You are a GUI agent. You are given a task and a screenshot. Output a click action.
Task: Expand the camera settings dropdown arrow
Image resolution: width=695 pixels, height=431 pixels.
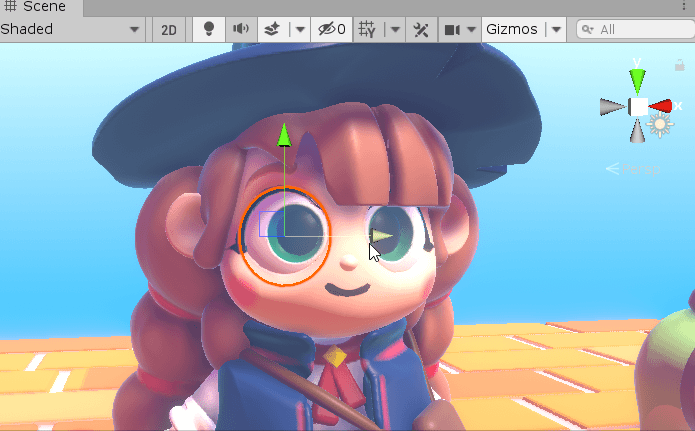point(472,30)
